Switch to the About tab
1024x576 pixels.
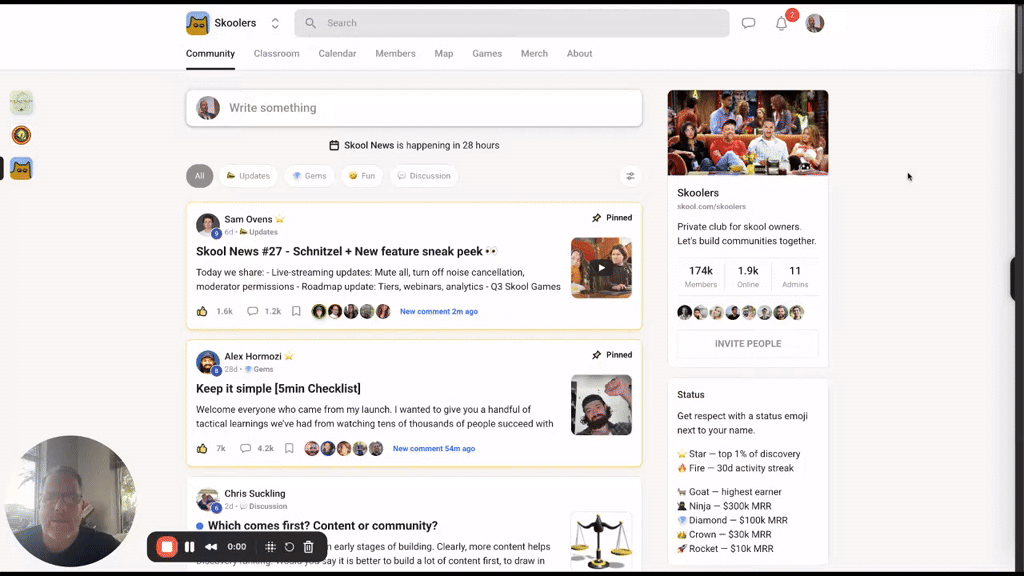click(x=579, y=54)
